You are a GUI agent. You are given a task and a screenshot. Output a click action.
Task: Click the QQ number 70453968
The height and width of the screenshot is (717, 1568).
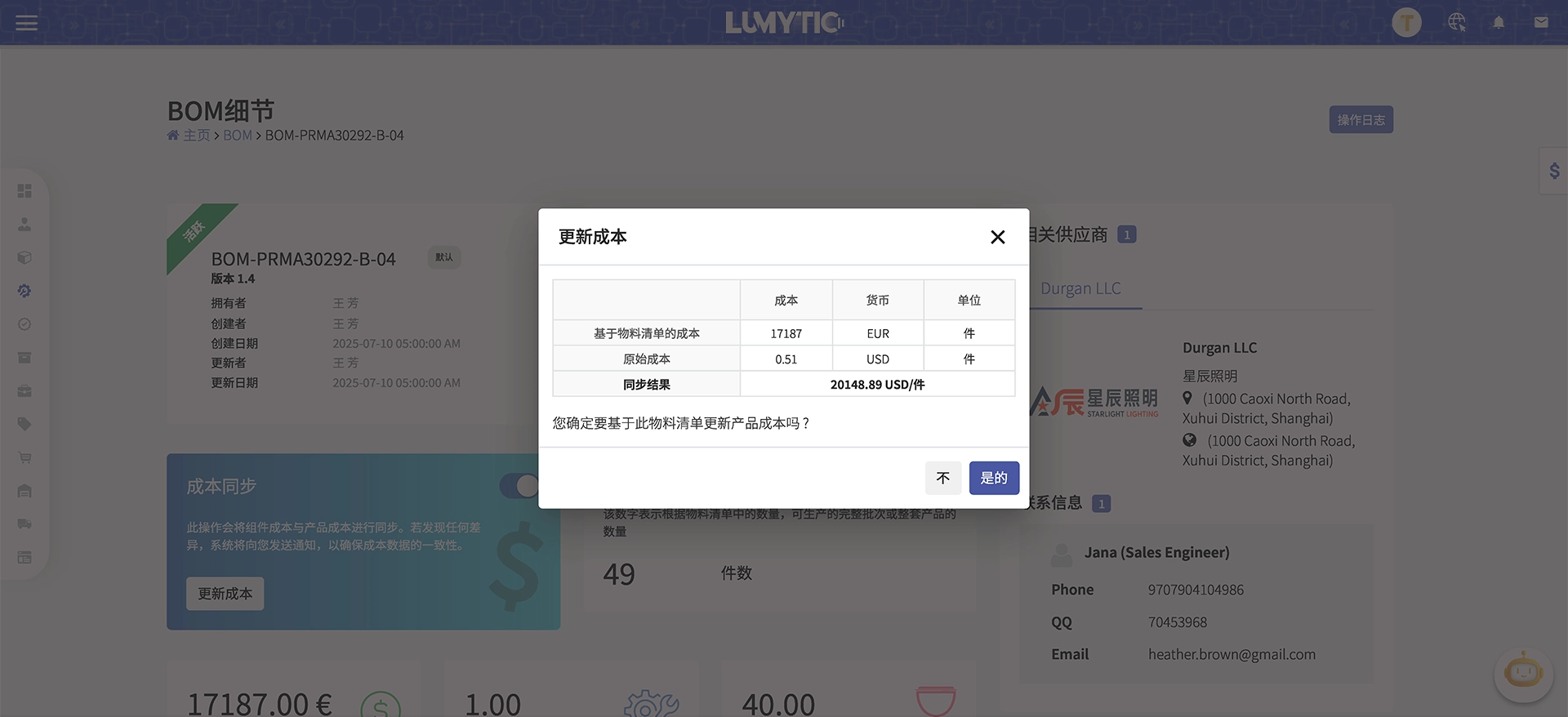click(1178, 622)
